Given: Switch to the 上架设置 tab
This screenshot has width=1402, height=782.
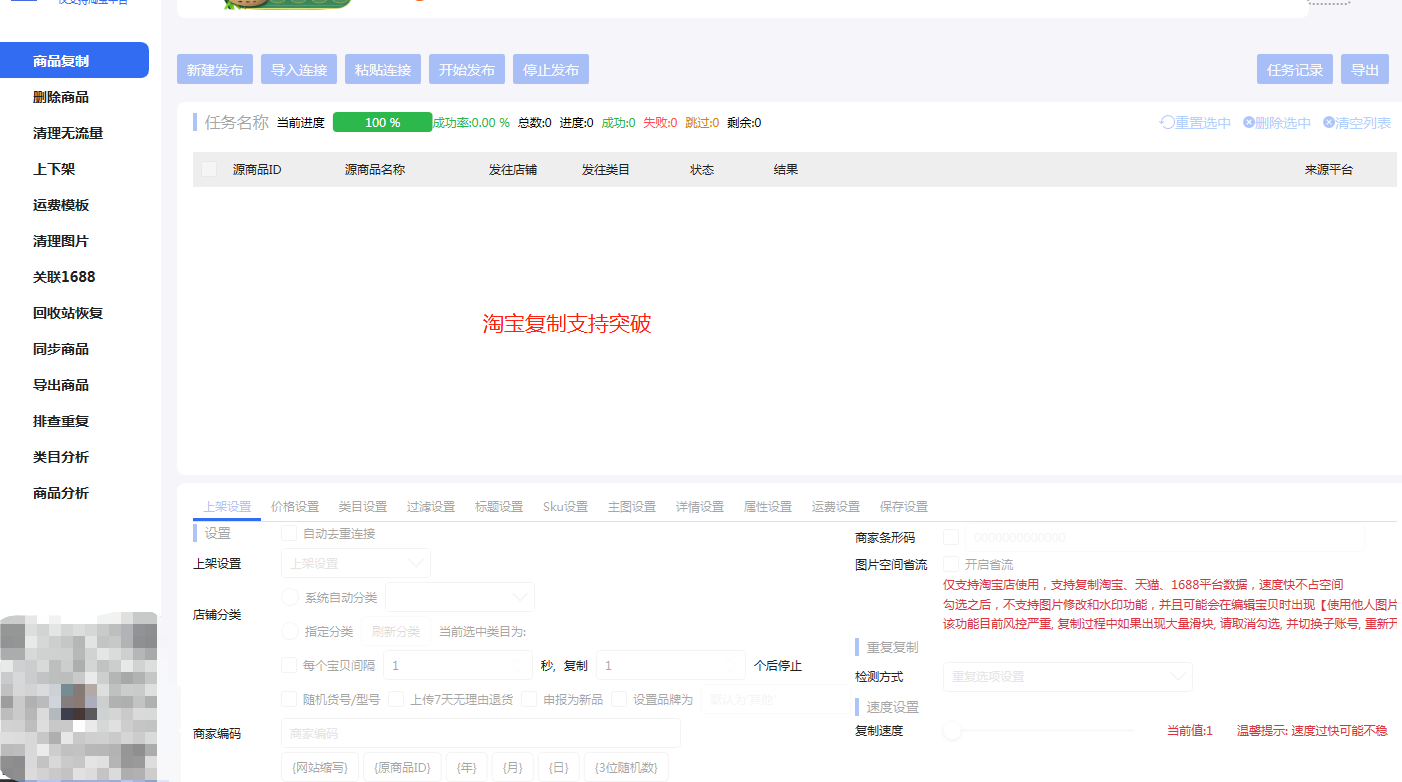Looking at the screenshot, I should click(x=227, y=507).
